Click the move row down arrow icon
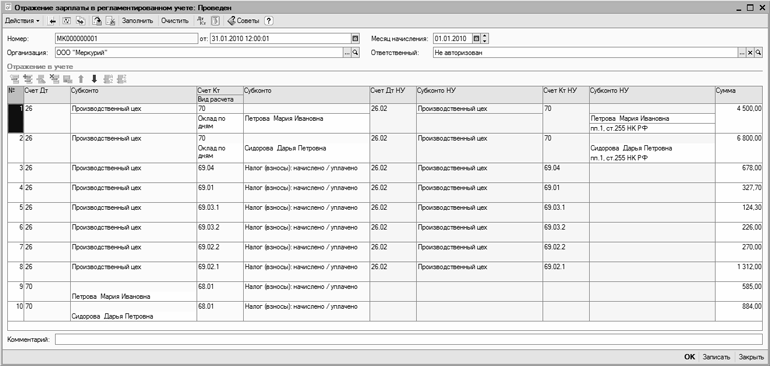Image resolution: width=770 pixels, height=366 pixels. tap(95, 79)
